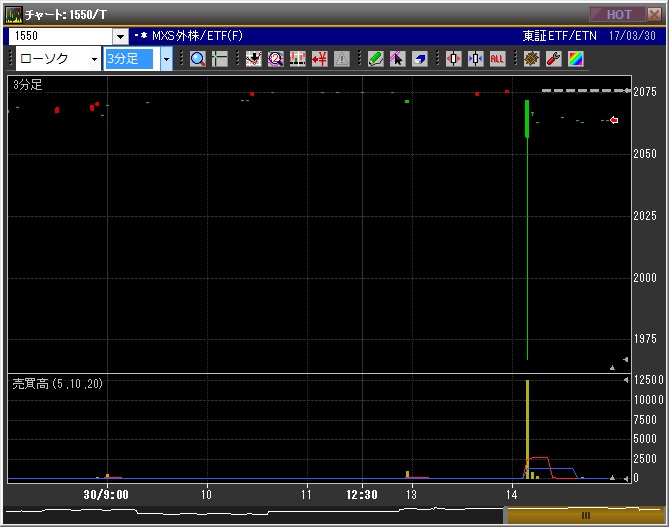Expand the ローソク chart type dropdown
Image resolution: width=669 pixels, height=527 pixels.
point(94,59)
